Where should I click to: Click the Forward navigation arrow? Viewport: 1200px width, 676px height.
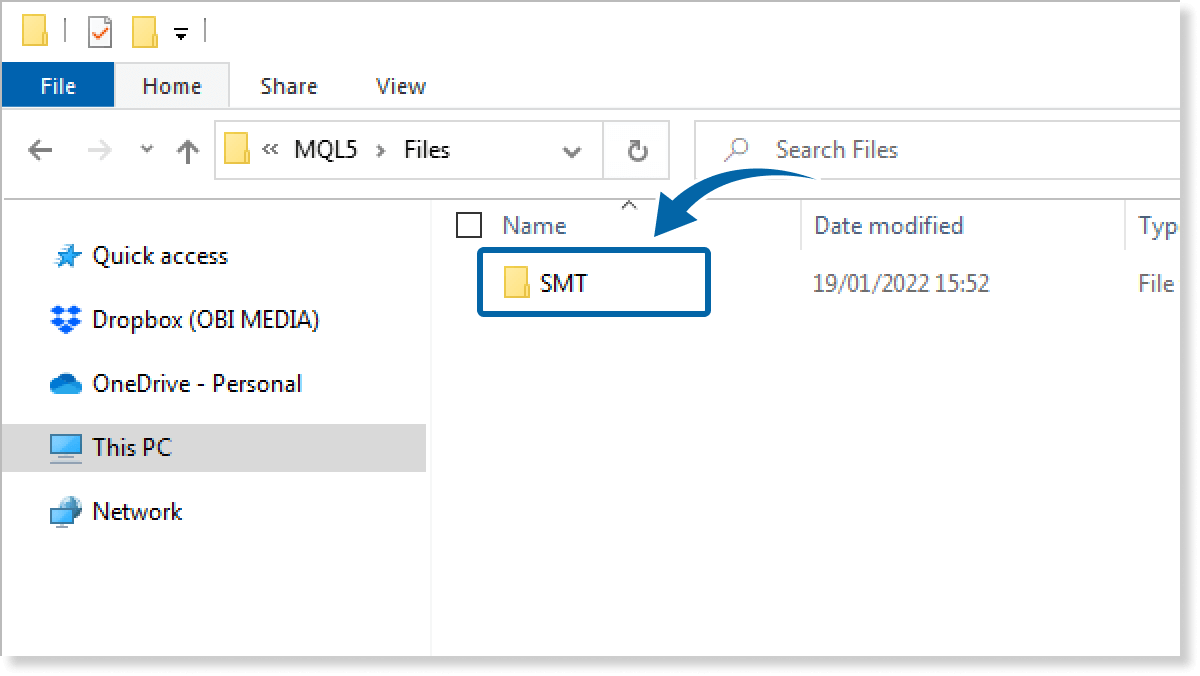[100, 151]
